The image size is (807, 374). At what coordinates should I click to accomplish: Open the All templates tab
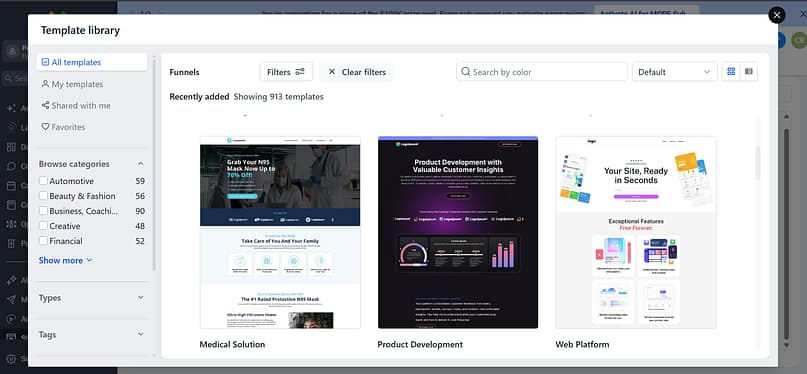coord(92,62)
